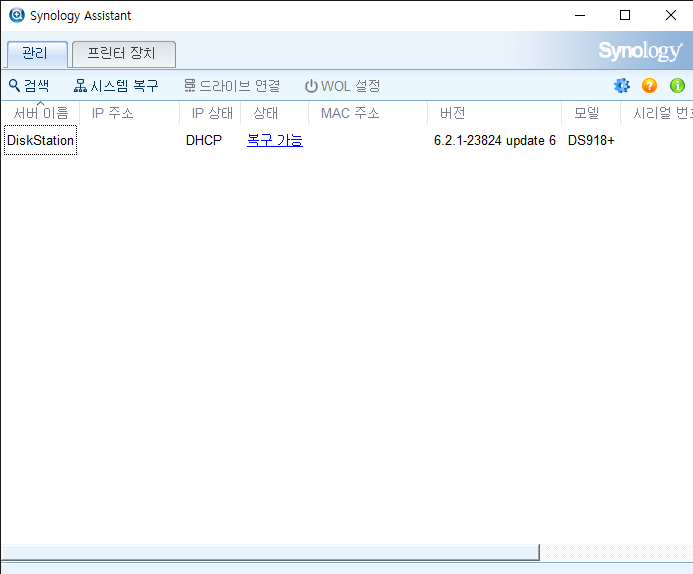Viewport: 693px width, 574px height.
Task: Maximize the Synology Assistant window
Action: (x=625, y=15)
